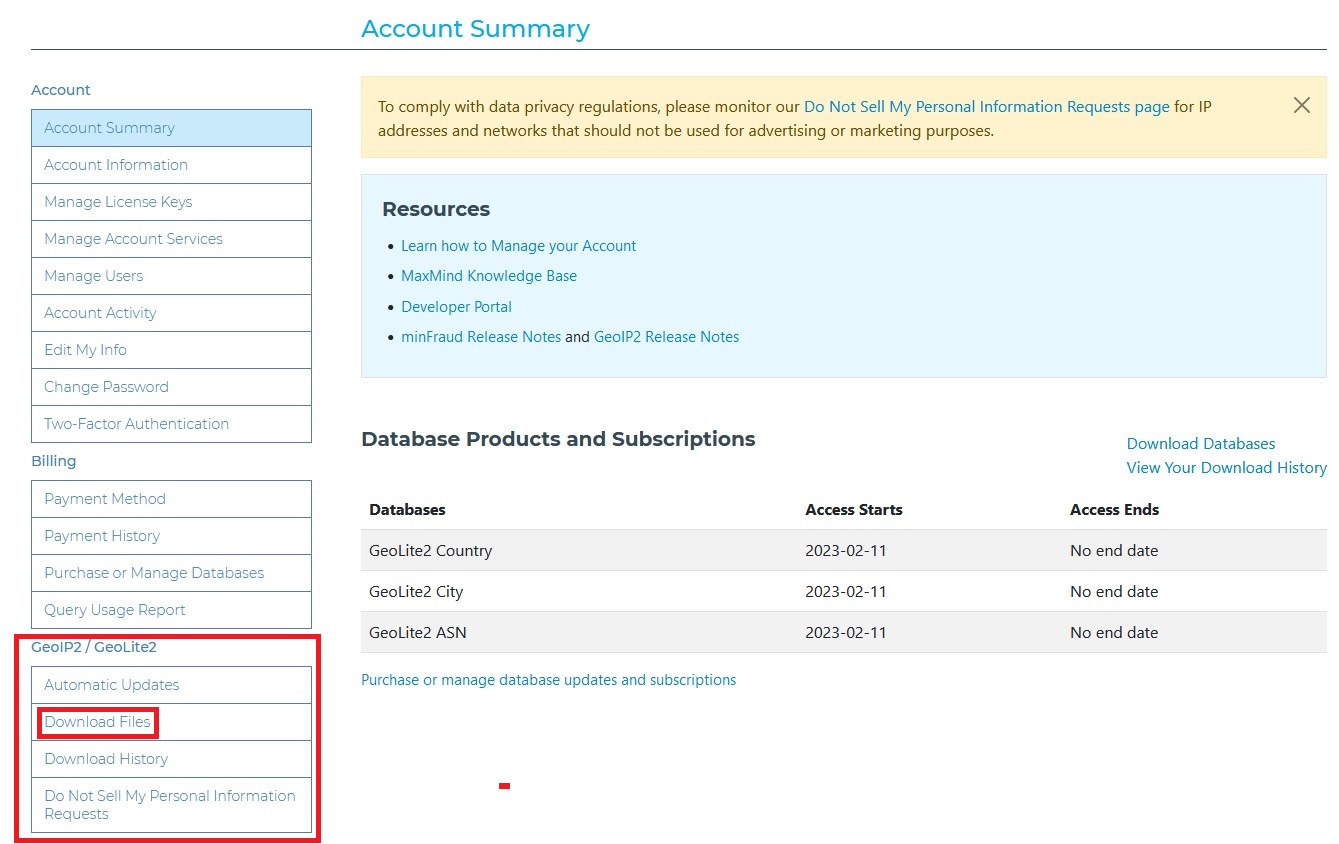Open the Payment Method page
This screenshot has width=1339, height=844.
point(105,499)
